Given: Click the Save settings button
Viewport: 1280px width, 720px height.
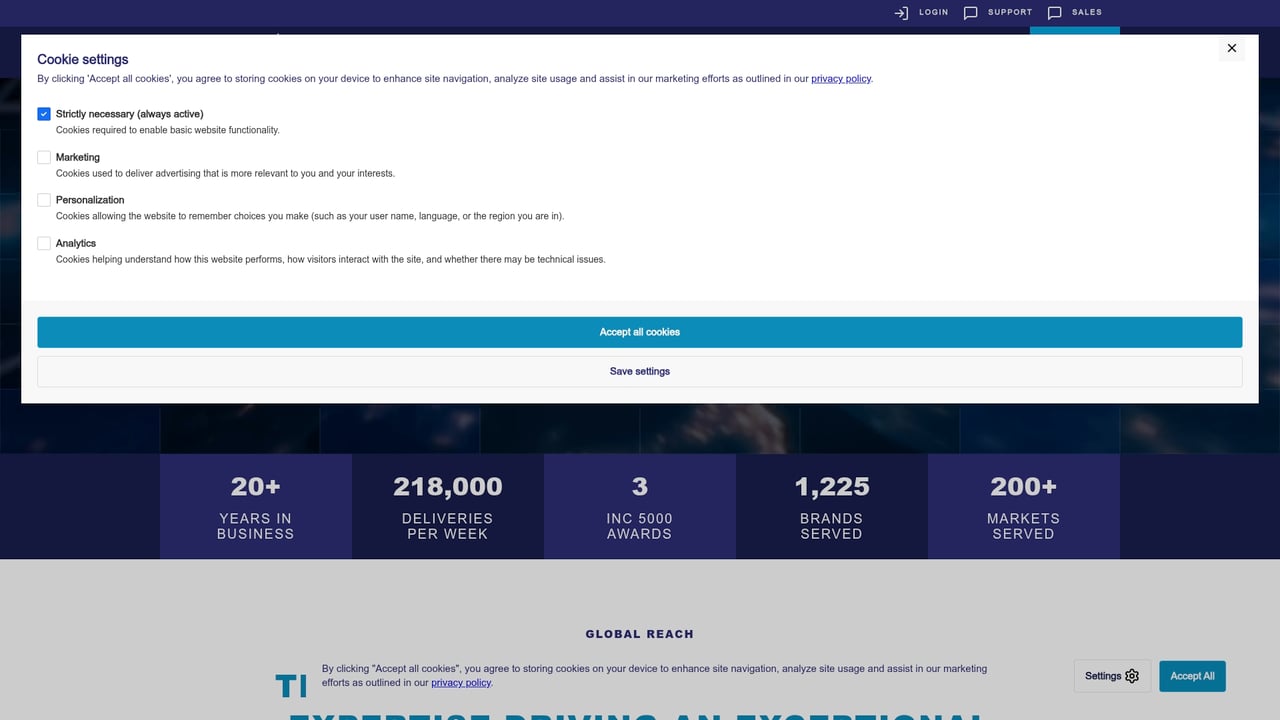Looking at the screenshot, I should [x=639, y=371].
